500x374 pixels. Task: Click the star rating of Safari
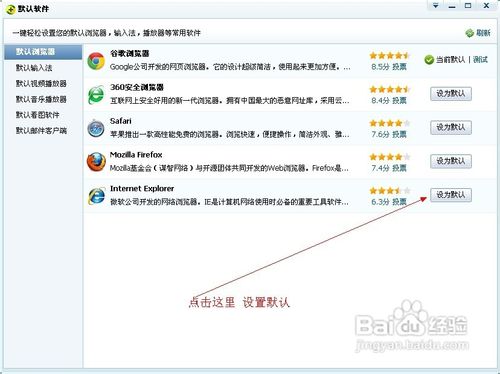point(390,123)
